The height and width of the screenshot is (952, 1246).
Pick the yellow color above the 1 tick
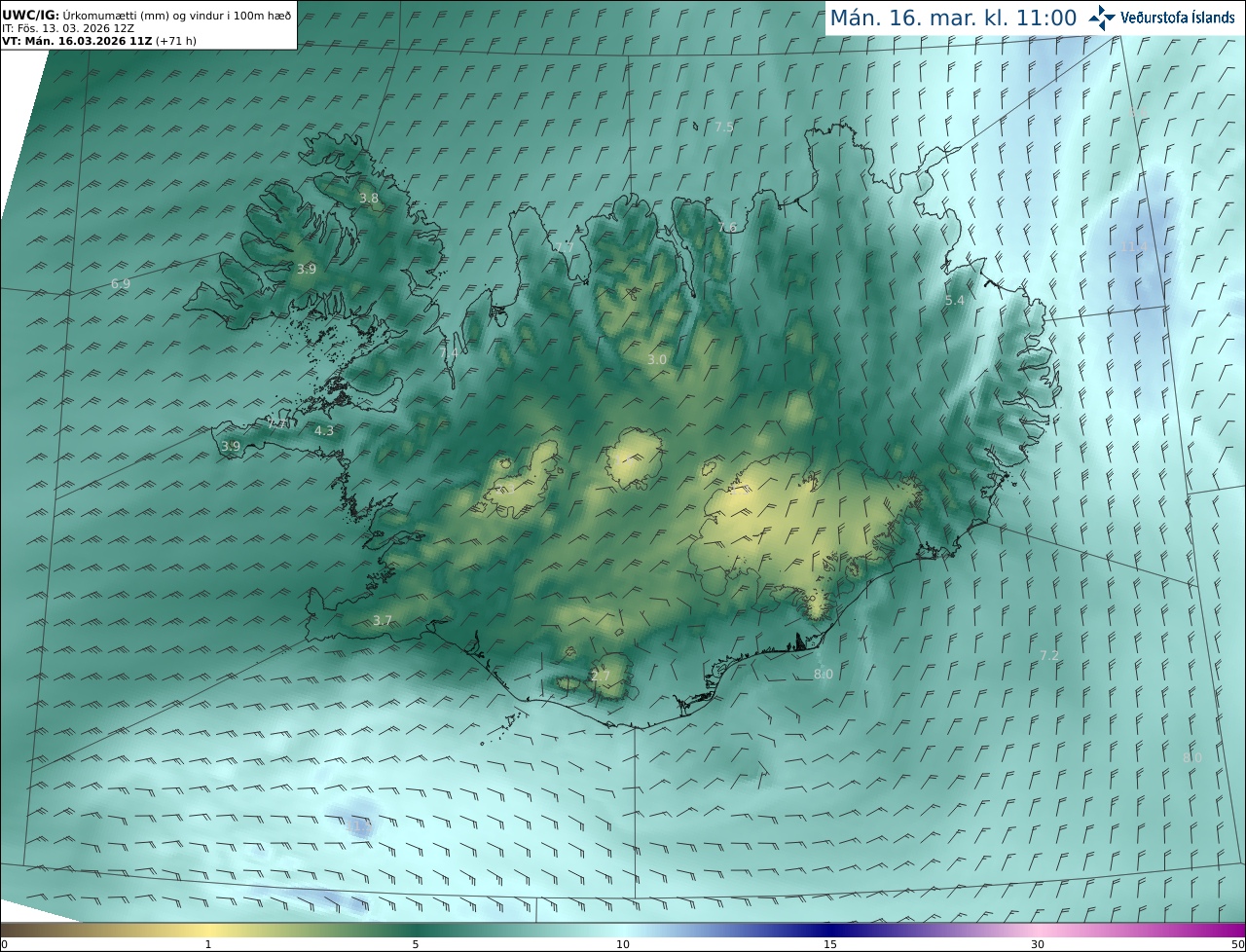(207, 930)
